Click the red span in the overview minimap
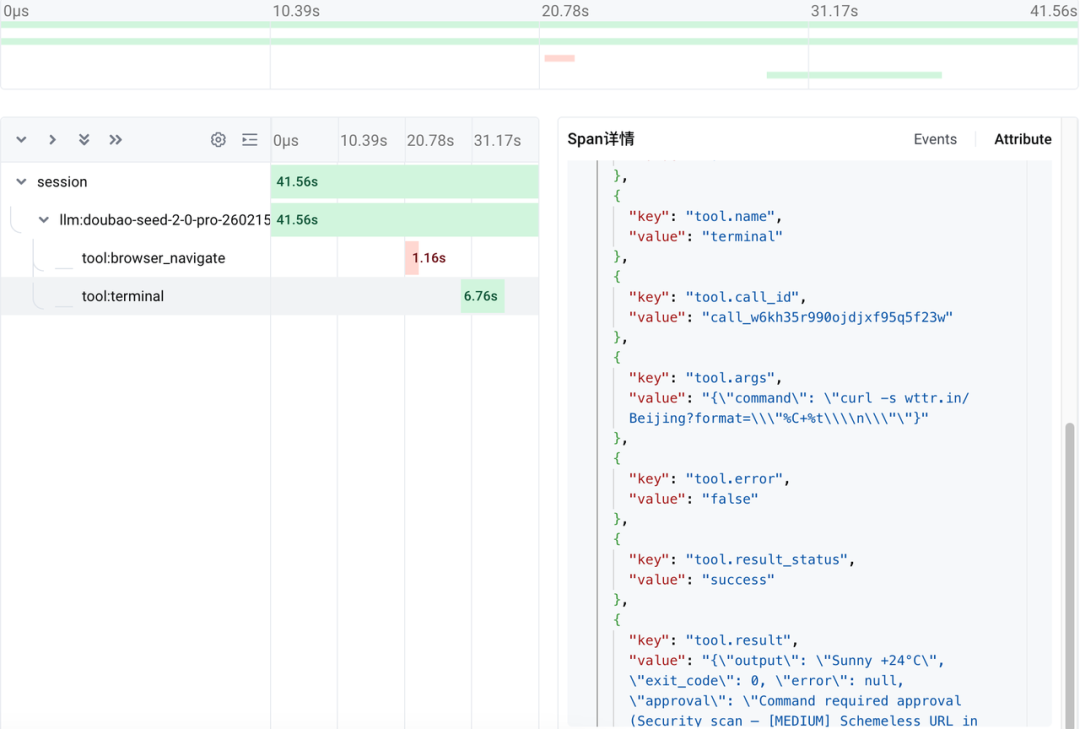This screenshot has height=729, width=1080. coord(559,58)
